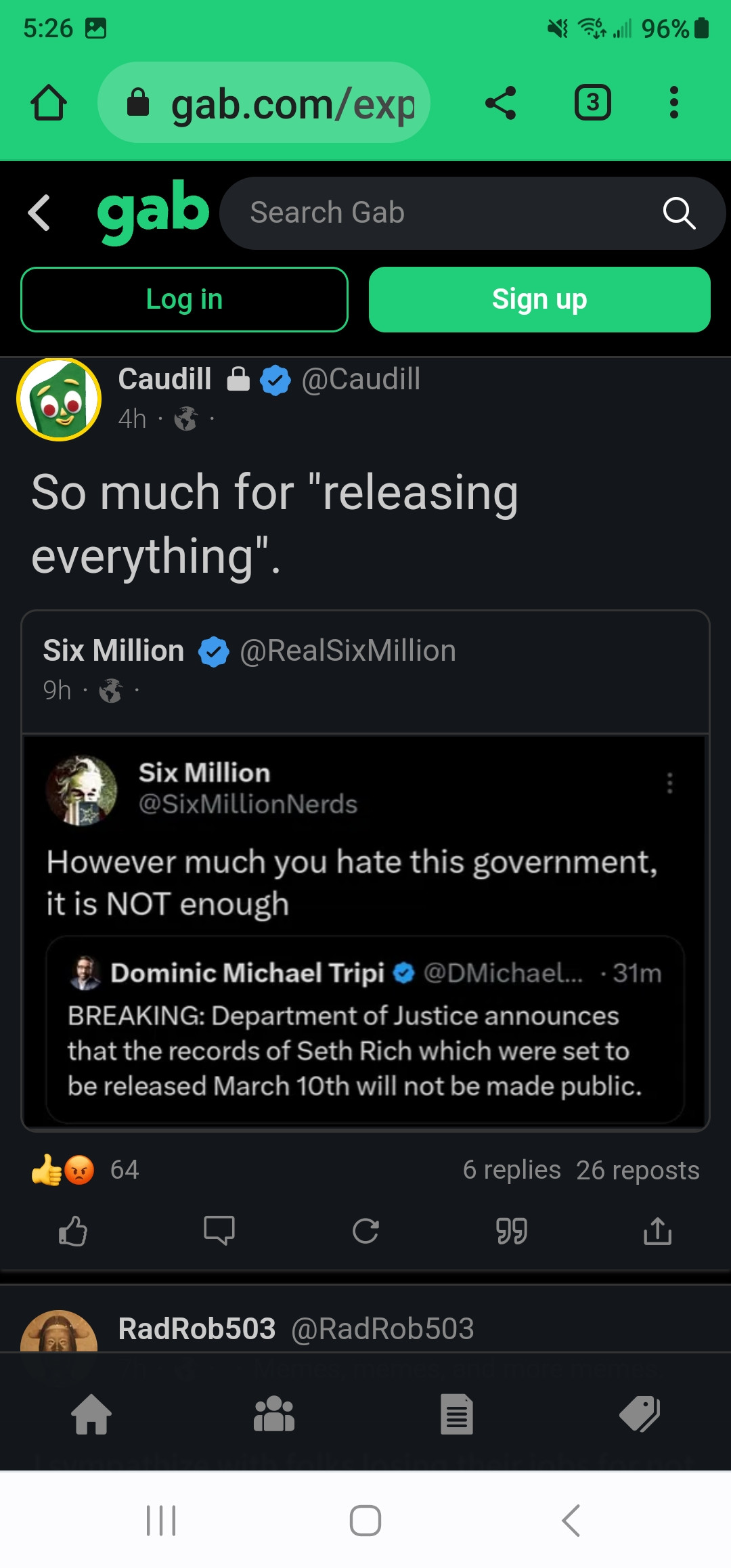Screen dimensions: 731x1568
Task: Tap the quote post icon
Action: (x=512, y=1231)
